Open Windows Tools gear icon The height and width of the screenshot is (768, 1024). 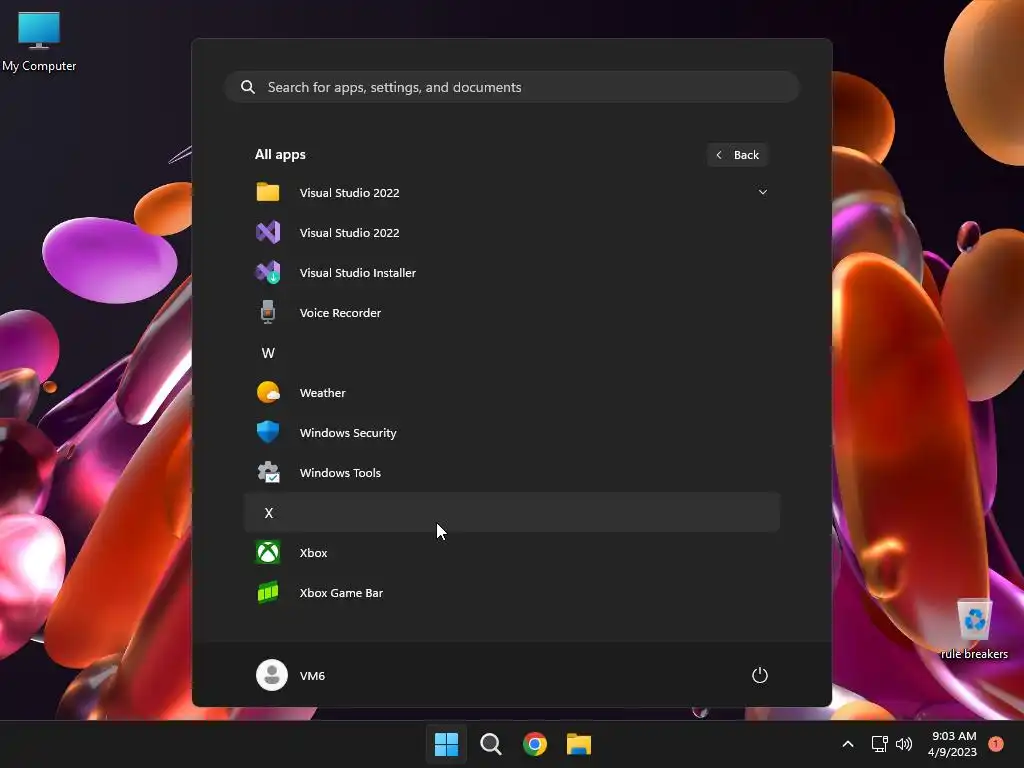click(268, 472)
